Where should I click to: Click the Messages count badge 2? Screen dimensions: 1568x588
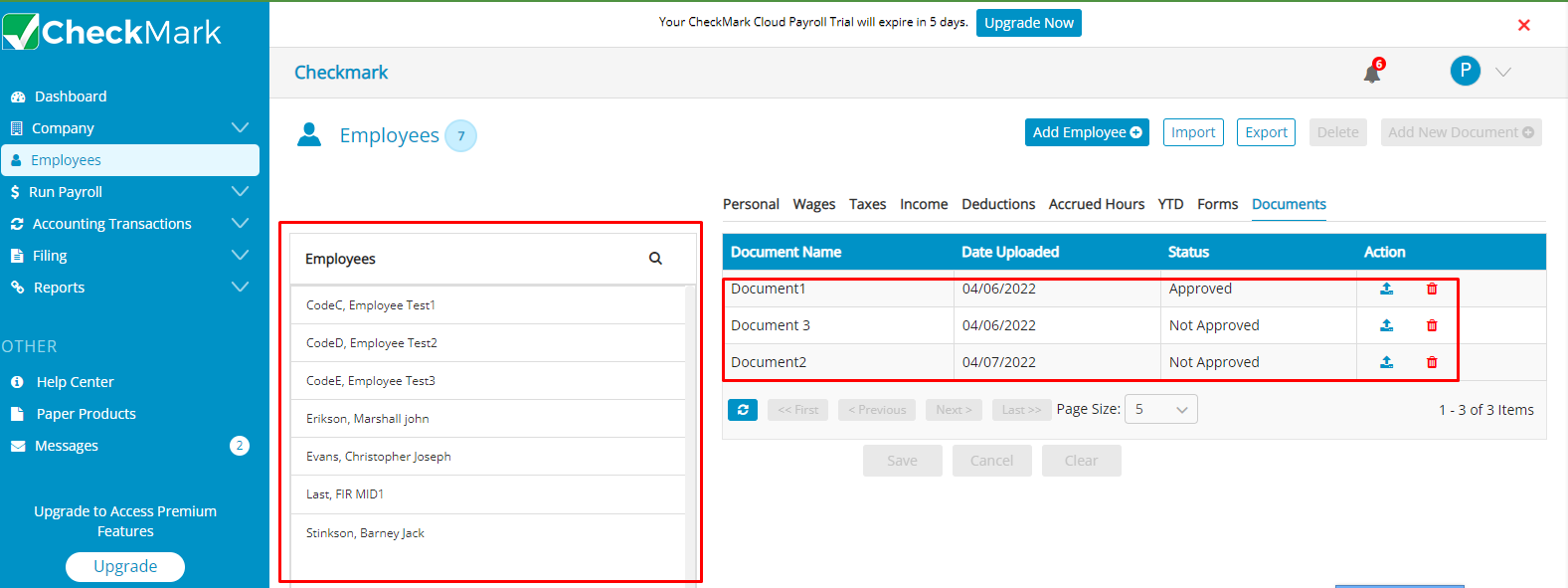tap(240, 446)
